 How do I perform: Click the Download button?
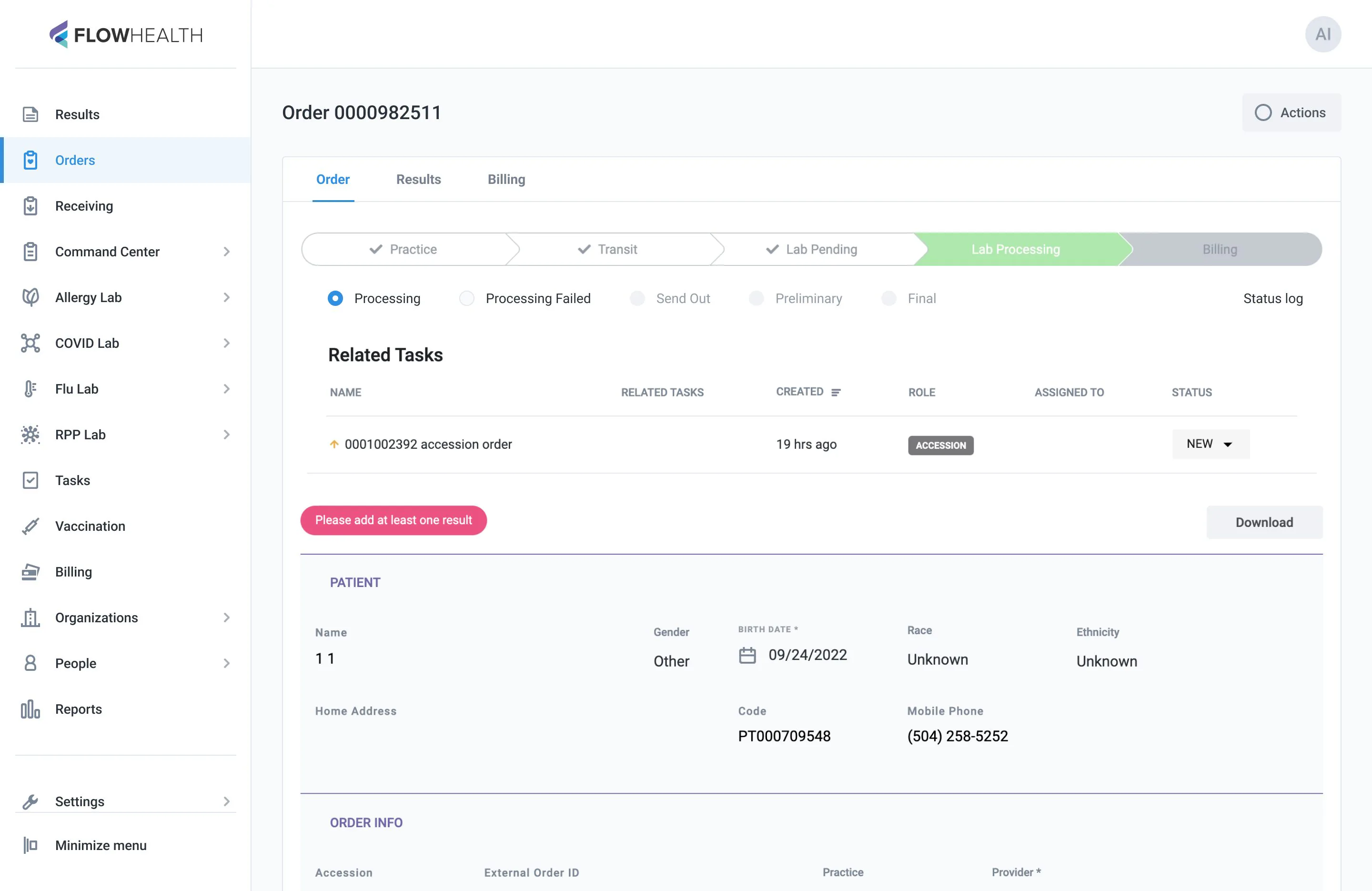1264,522
